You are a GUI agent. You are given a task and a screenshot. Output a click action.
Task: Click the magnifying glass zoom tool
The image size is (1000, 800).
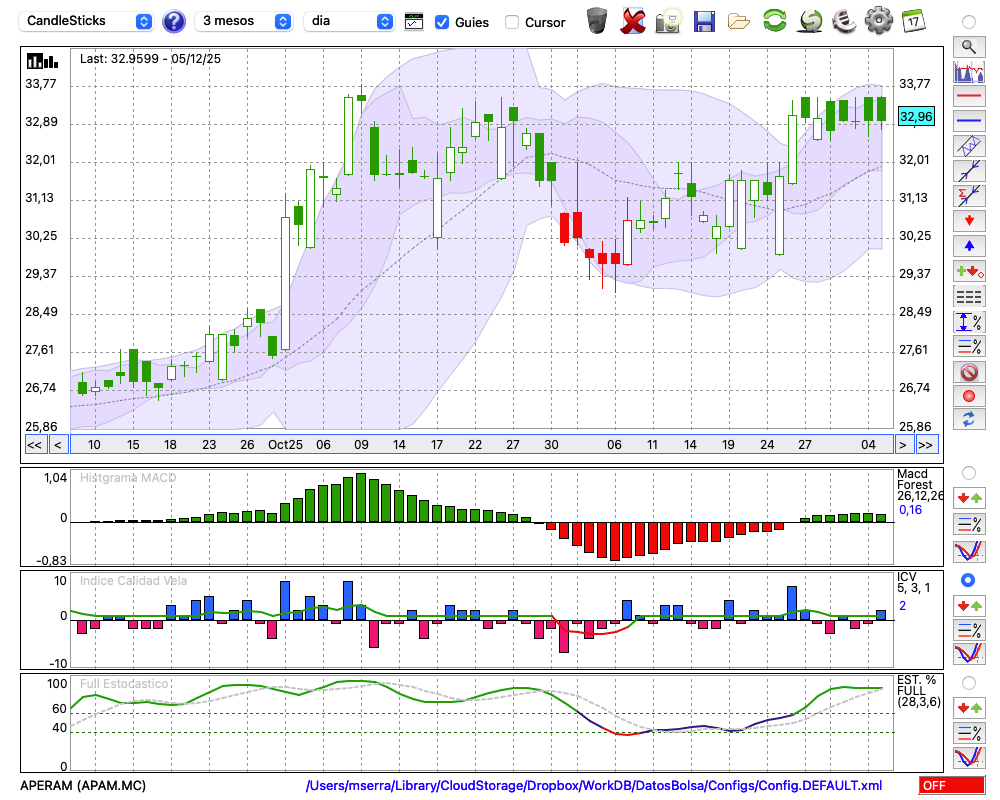point(968,46)
